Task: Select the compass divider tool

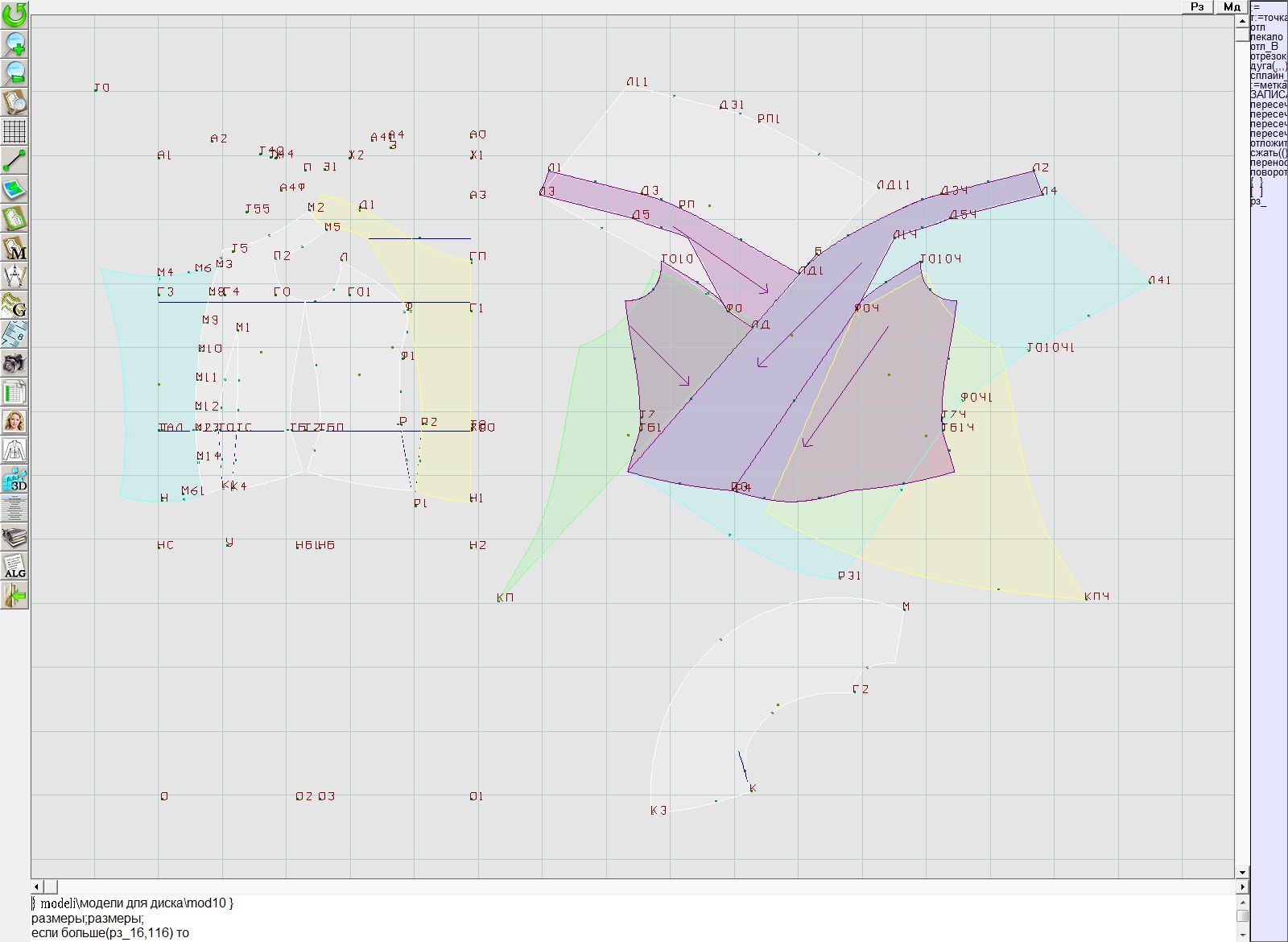Action: 14,277
